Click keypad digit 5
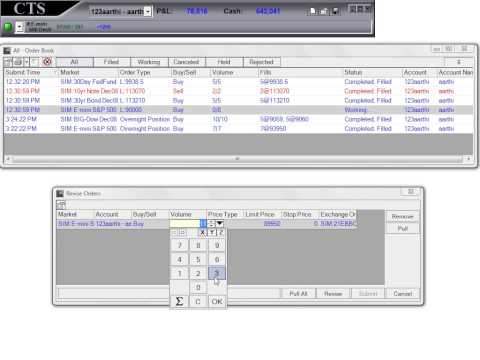 pyautogui.click(x=198, y=260)
